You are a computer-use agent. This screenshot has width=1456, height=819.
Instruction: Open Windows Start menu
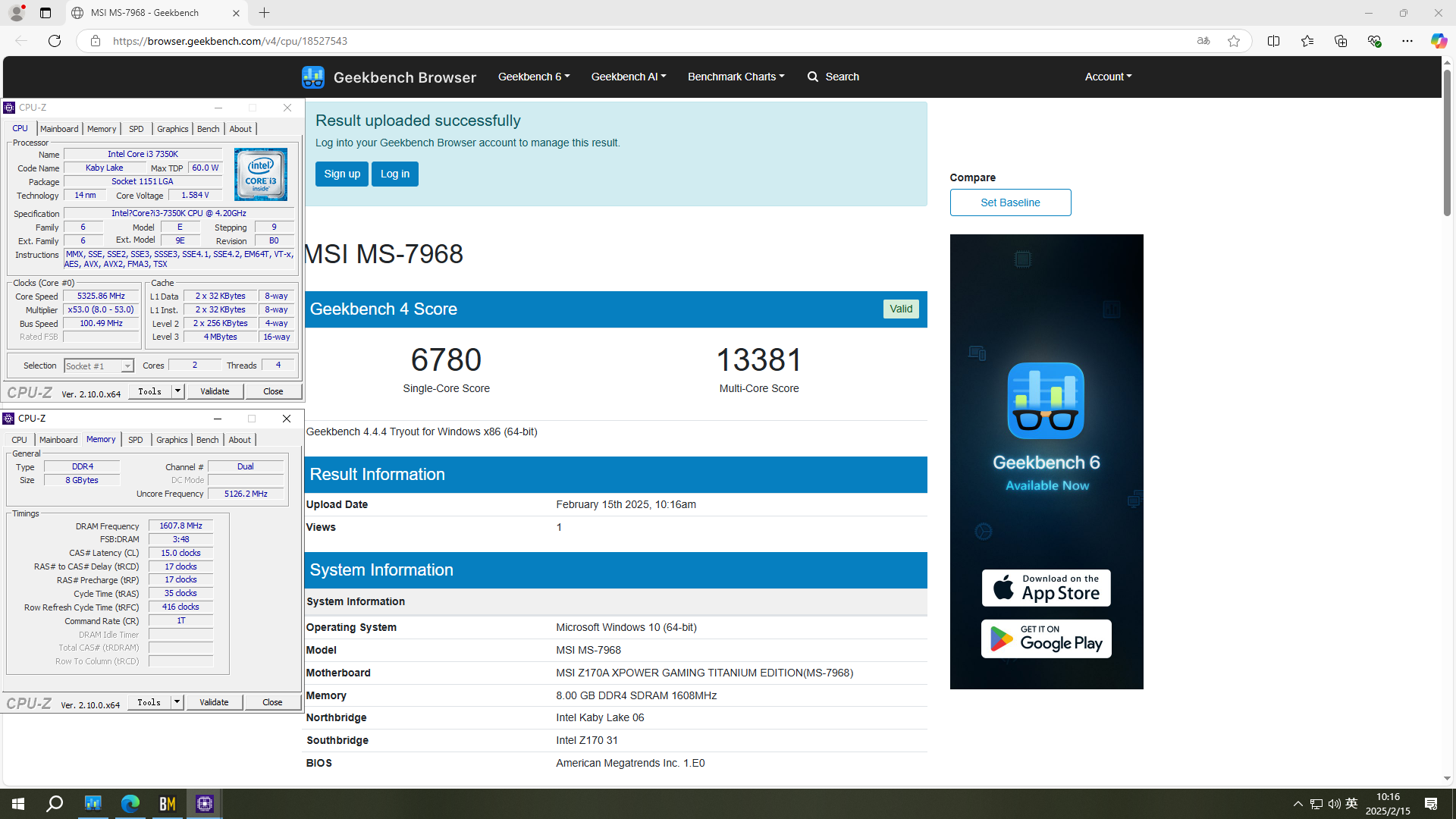(x=18, y=804)
